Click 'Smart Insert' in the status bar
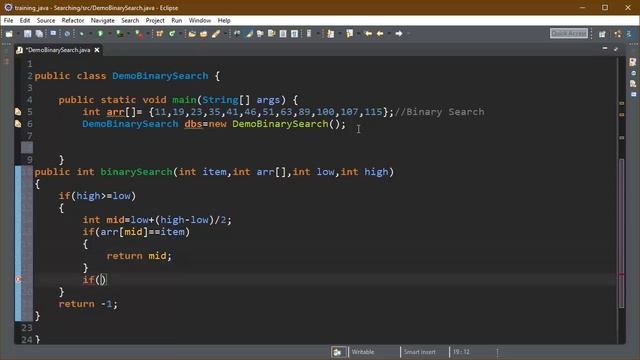This screenshot has height=360, width=640. click(420, 352)
